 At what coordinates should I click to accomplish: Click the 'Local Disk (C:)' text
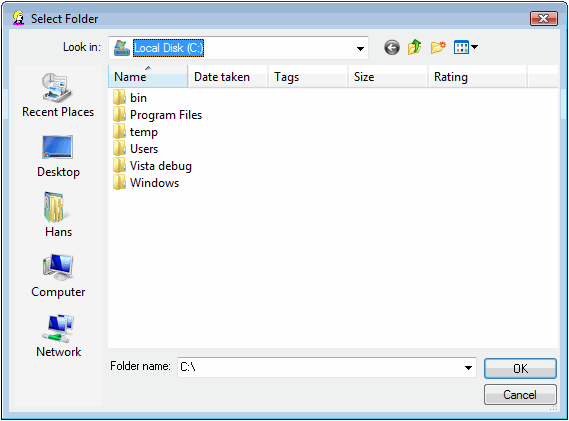click(168, 48)
